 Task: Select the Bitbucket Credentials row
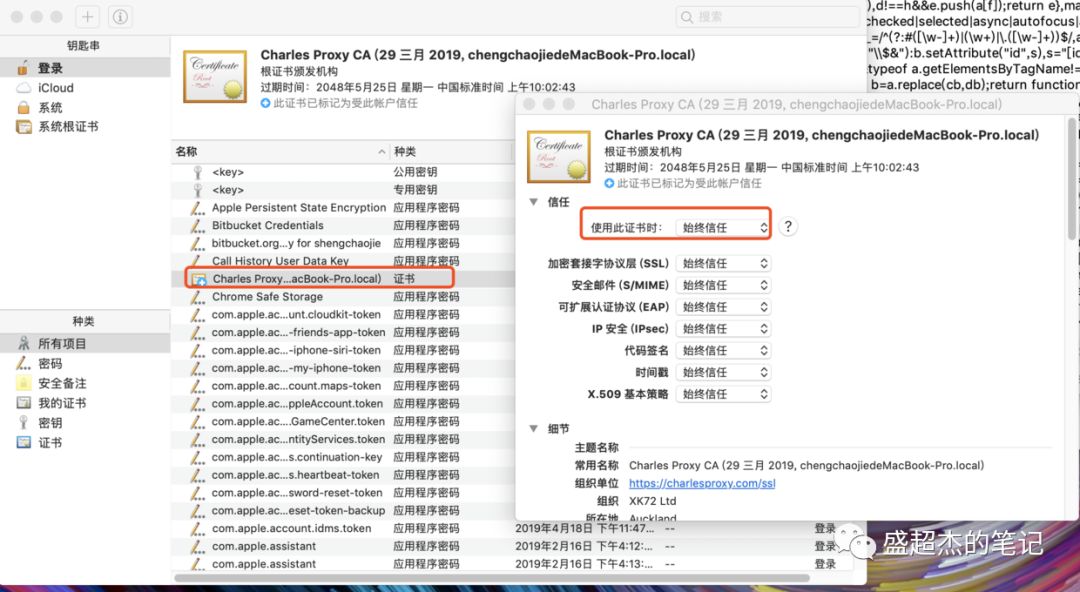pyautogui.click(x=343, y=225)
